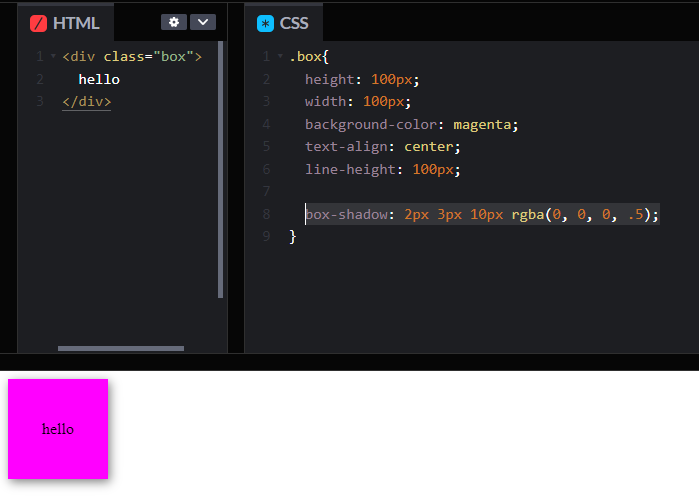Collapse the .box rule fold arrow in CSS
The image size is (699, 504).
pos(280,56)
